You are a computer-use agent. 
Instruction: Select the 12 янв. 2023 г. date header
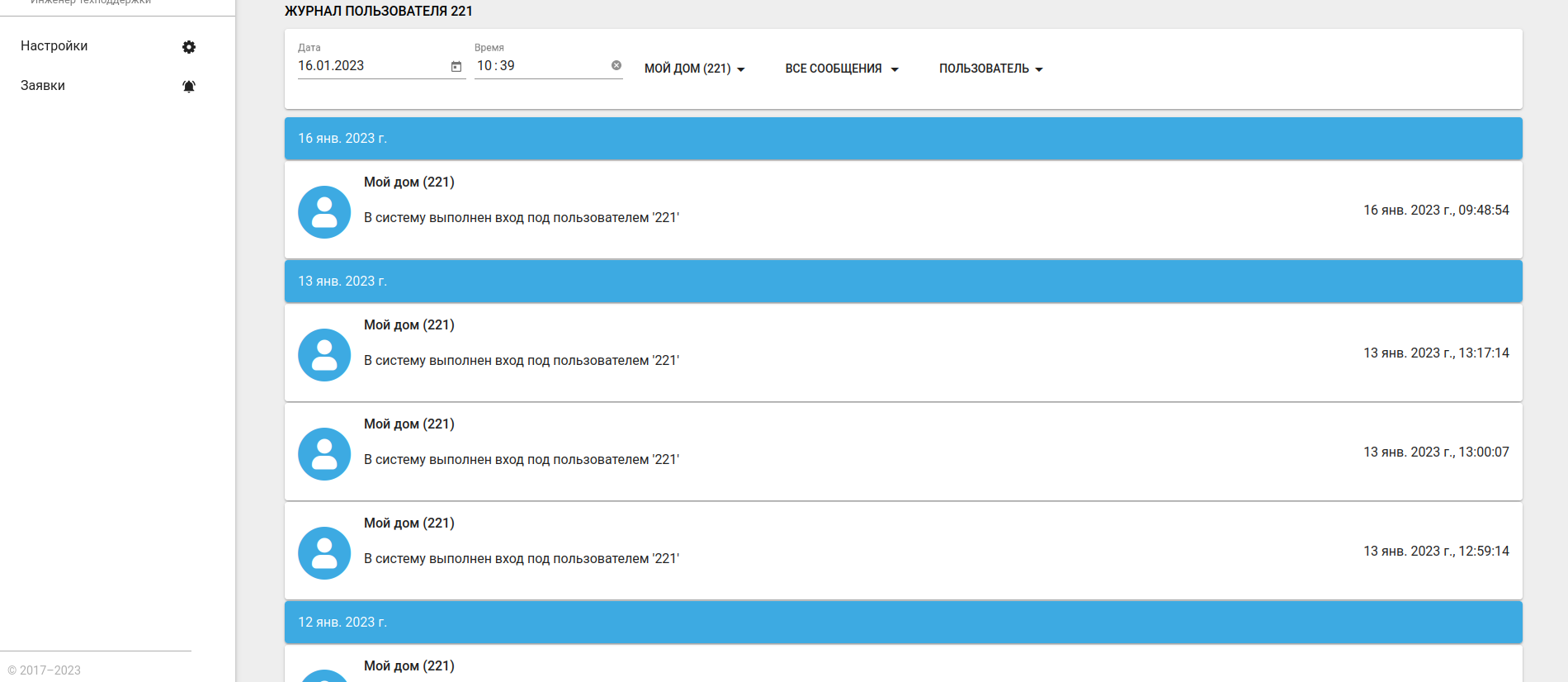point(904,623)
